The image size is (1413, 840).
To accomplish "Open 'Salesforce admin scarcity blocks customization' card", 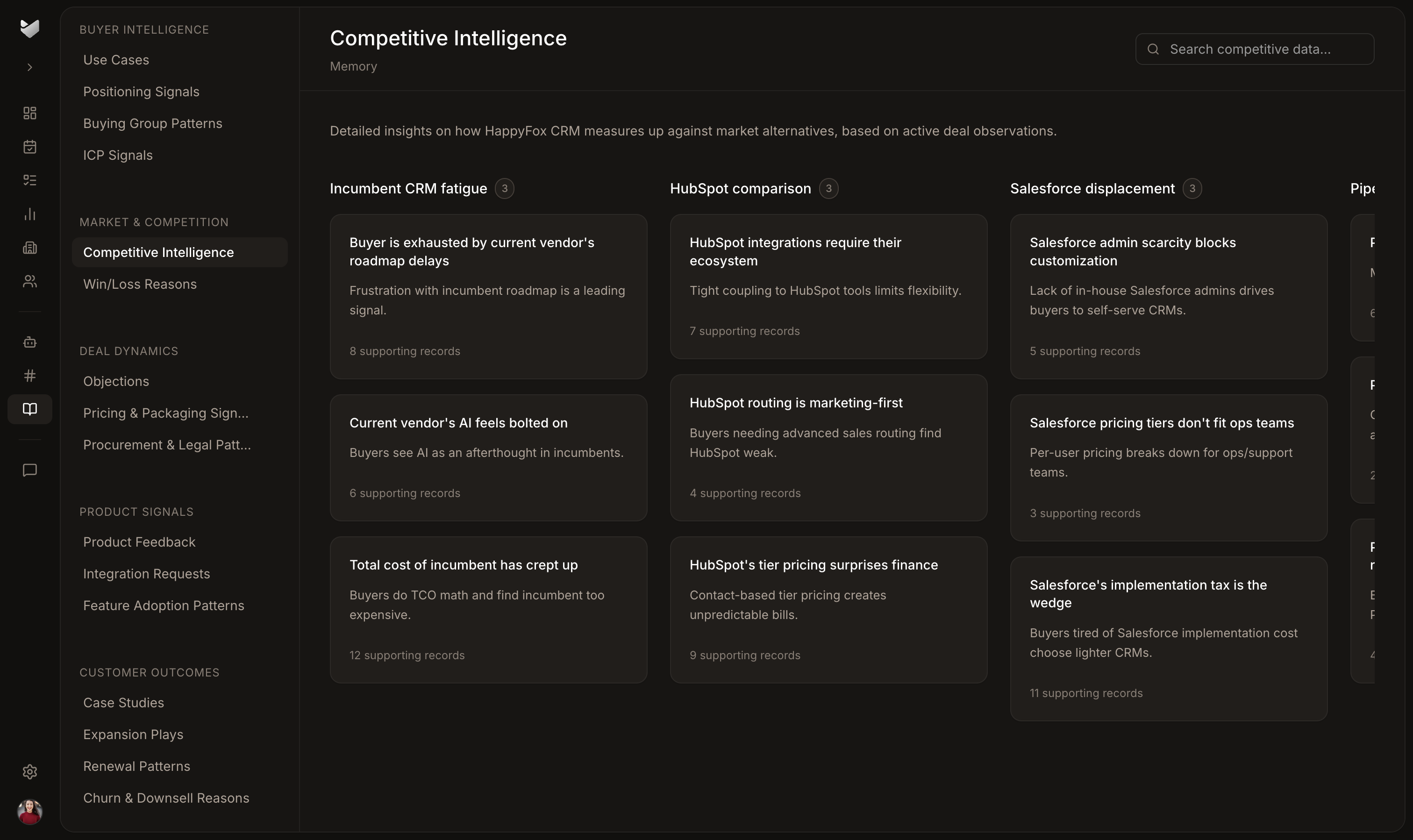I will point(1169,297).
